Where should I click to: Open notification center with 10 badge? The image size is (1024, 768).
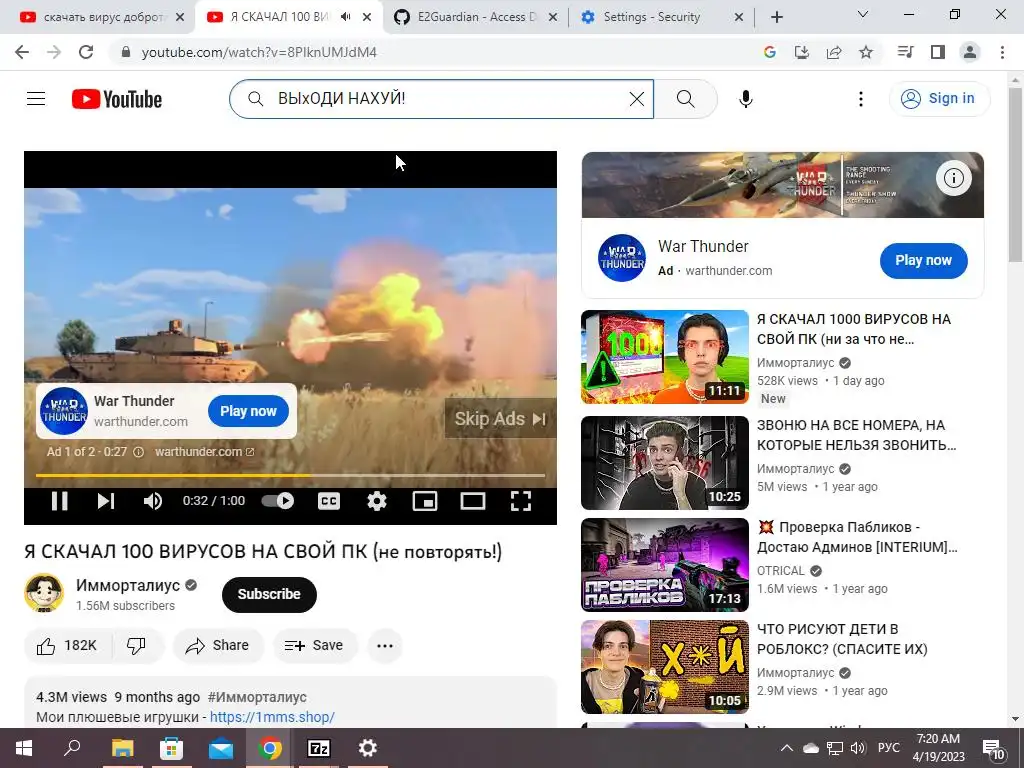(x=993, y=749)
